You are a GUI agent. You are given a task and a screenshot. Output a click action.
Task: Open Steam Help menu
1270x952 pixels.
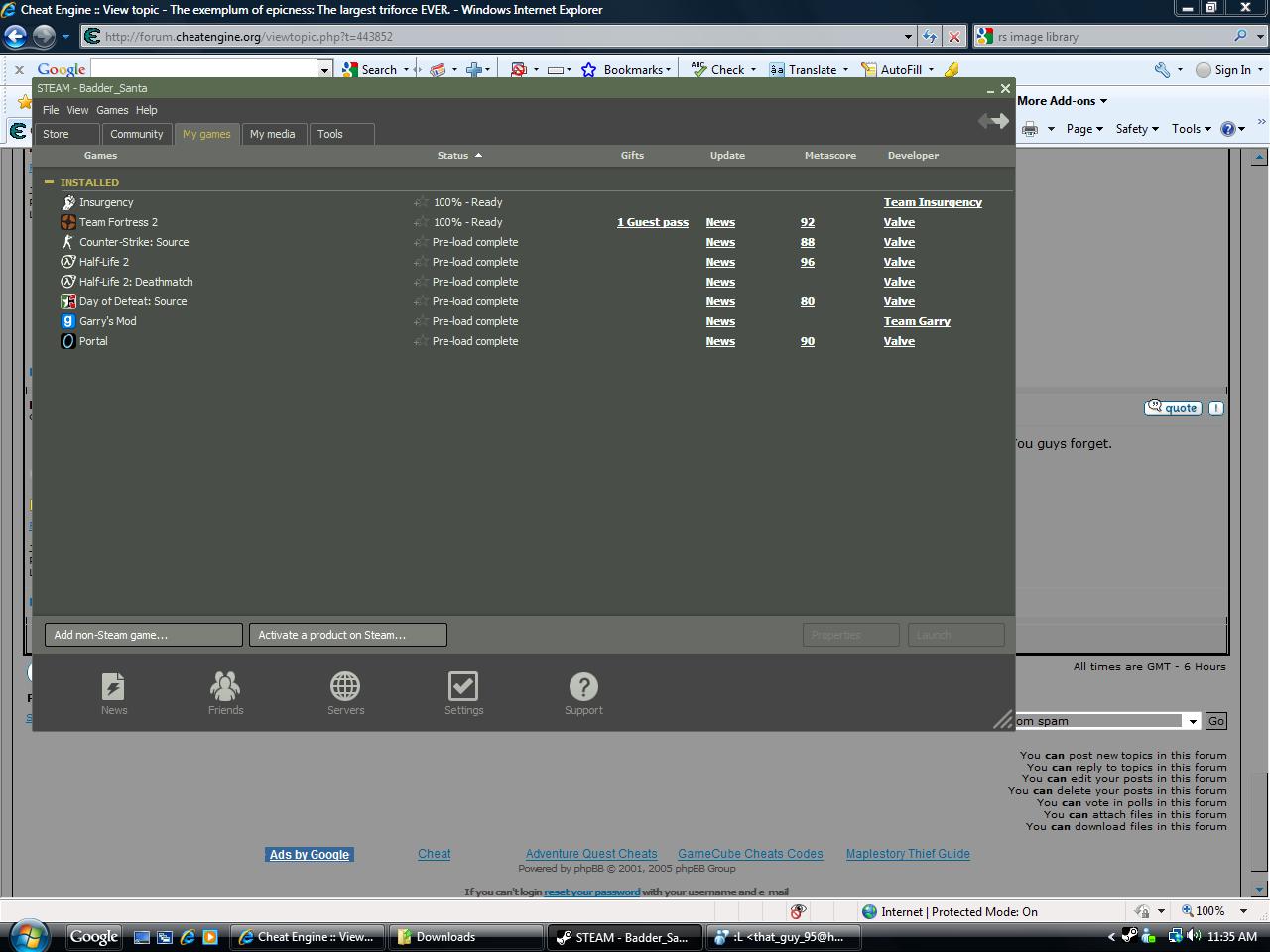(x=147, y=110)
